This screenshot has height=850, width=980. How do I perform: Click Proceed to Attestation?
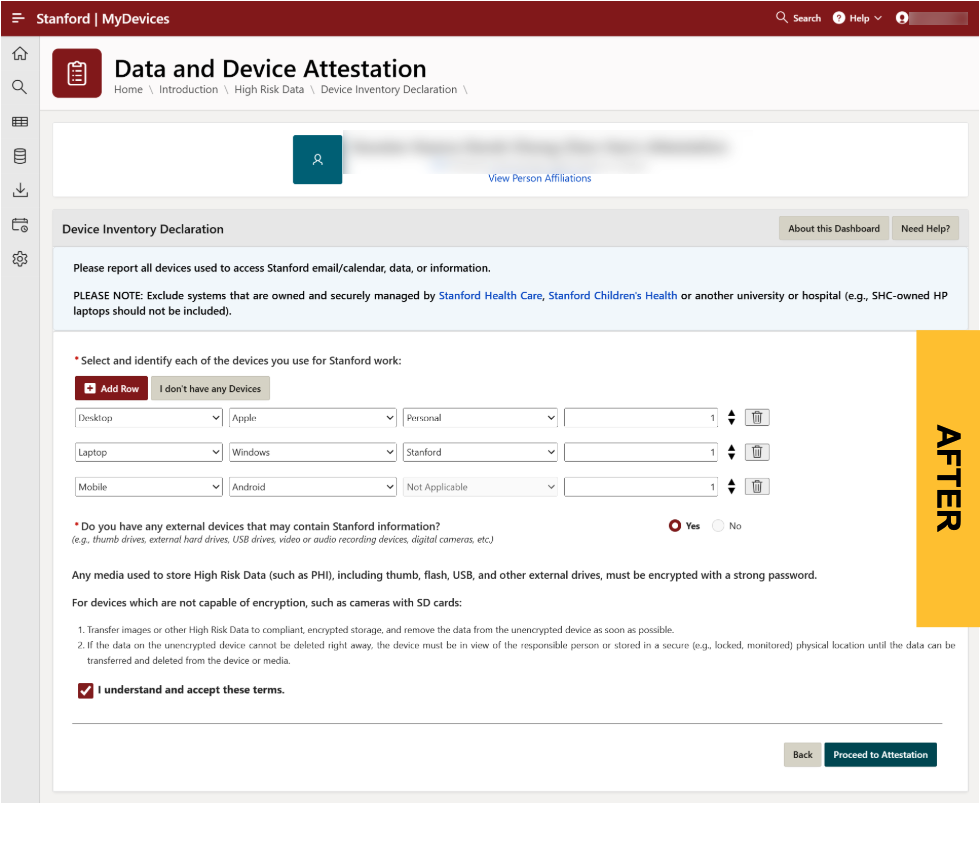880,754
